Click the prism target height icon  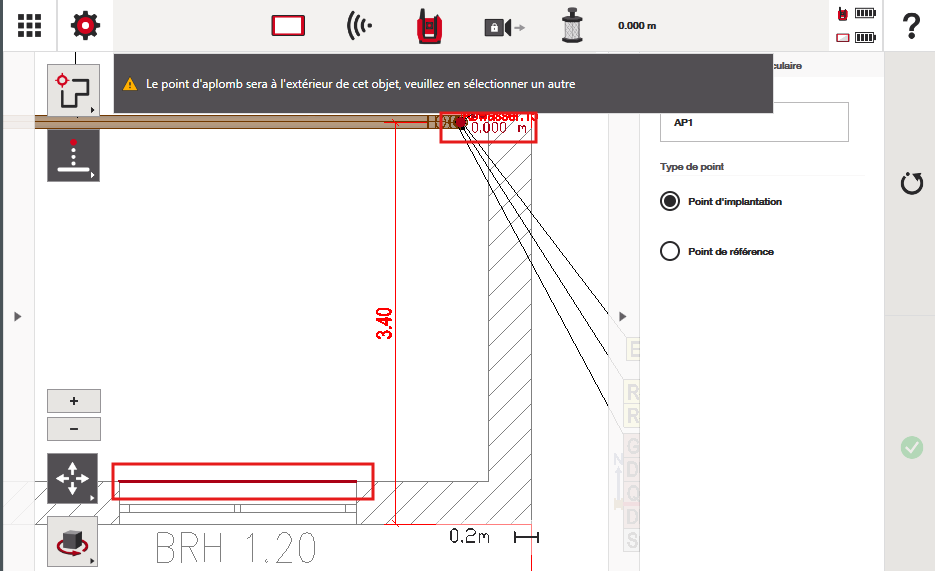(x=571, y=26)
